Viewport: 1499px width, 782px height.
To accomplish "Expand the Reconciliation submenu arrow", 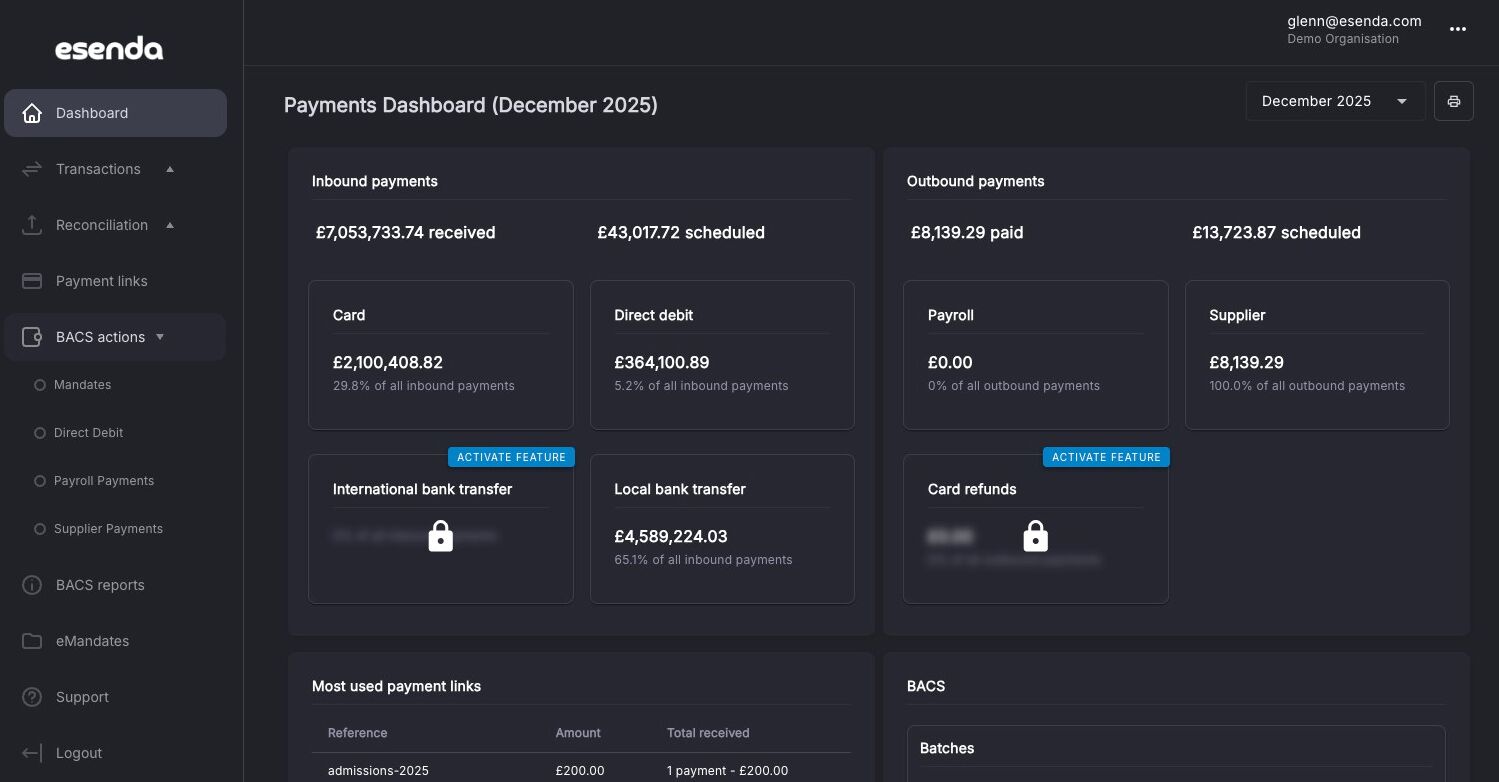I will tap(170, 225).
